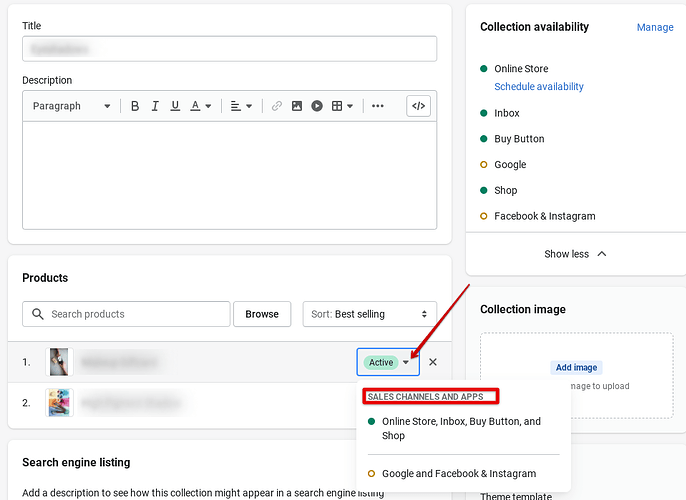Insert an image into the description
The height and width of the screenshot is (500, 686).
coord(297,106)
